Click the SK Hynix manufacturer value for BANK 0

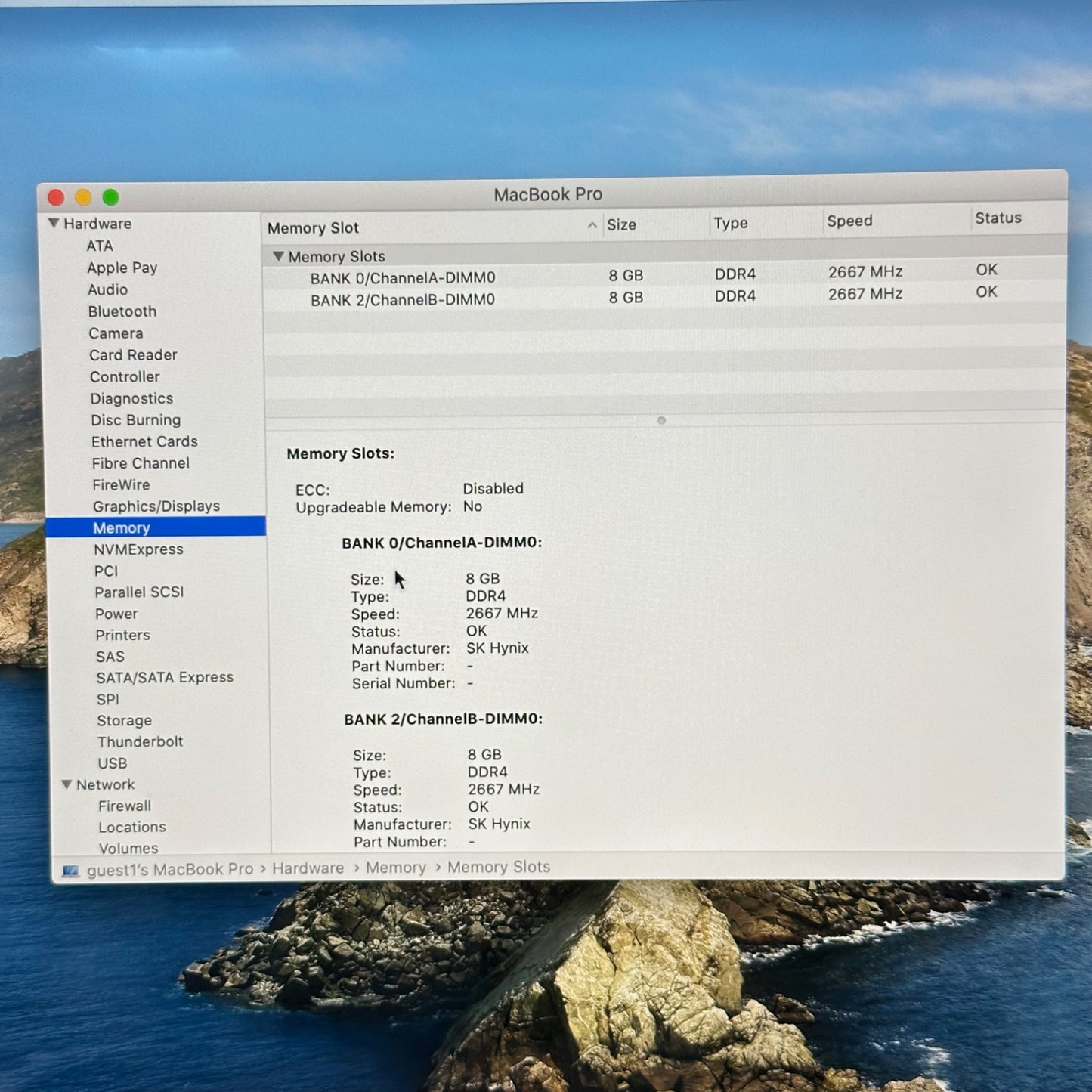pyautogui.click(x=497, y=648)
